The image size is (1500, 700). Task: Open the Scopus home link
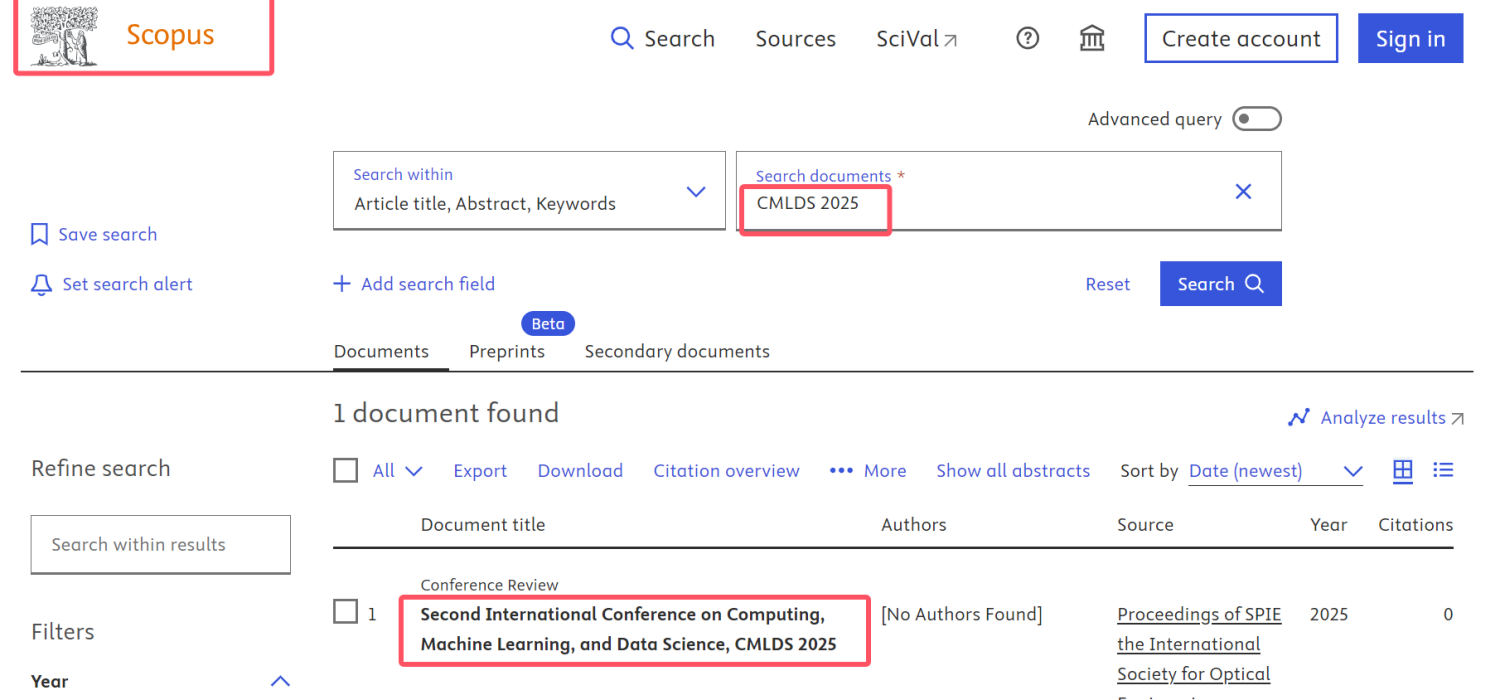(170, 35)
